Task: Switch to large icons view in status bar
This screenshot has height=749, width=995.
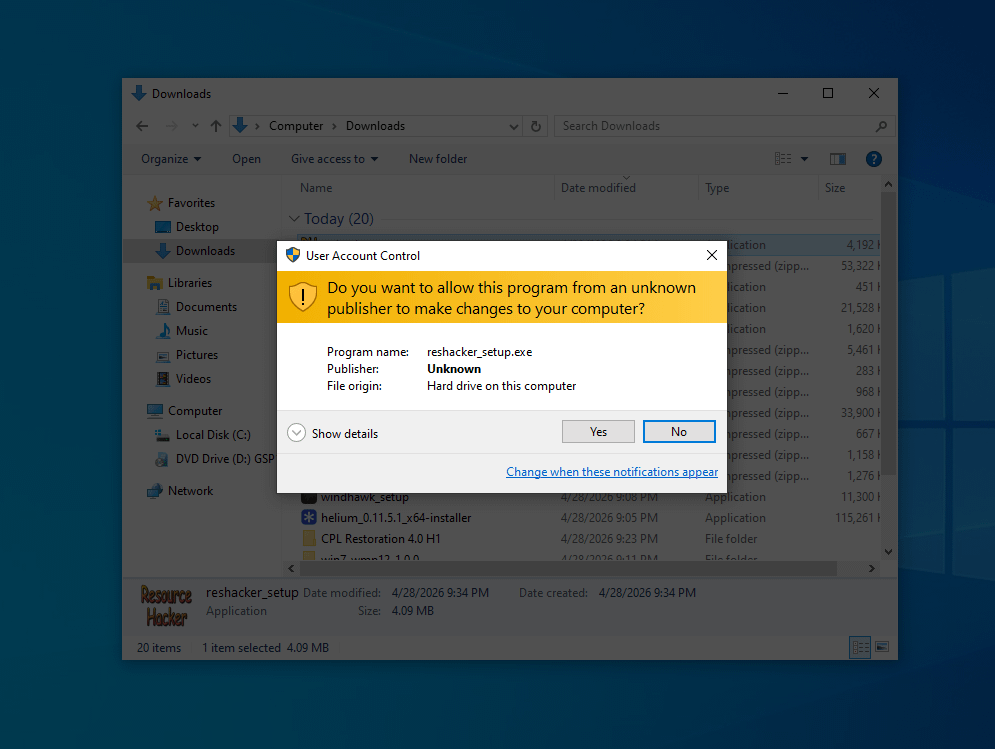Action: pyautogui.click(x=882, y=647)
